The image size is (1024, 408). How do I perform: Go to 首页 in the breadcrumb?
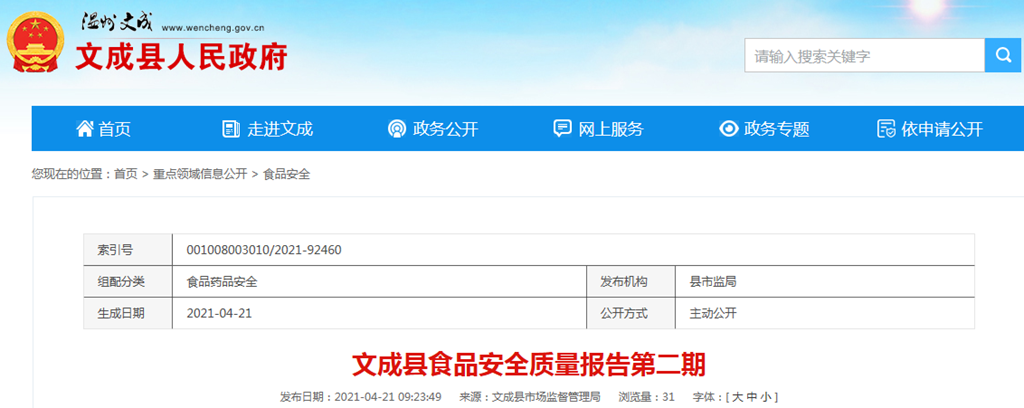(x=126, y=174)
